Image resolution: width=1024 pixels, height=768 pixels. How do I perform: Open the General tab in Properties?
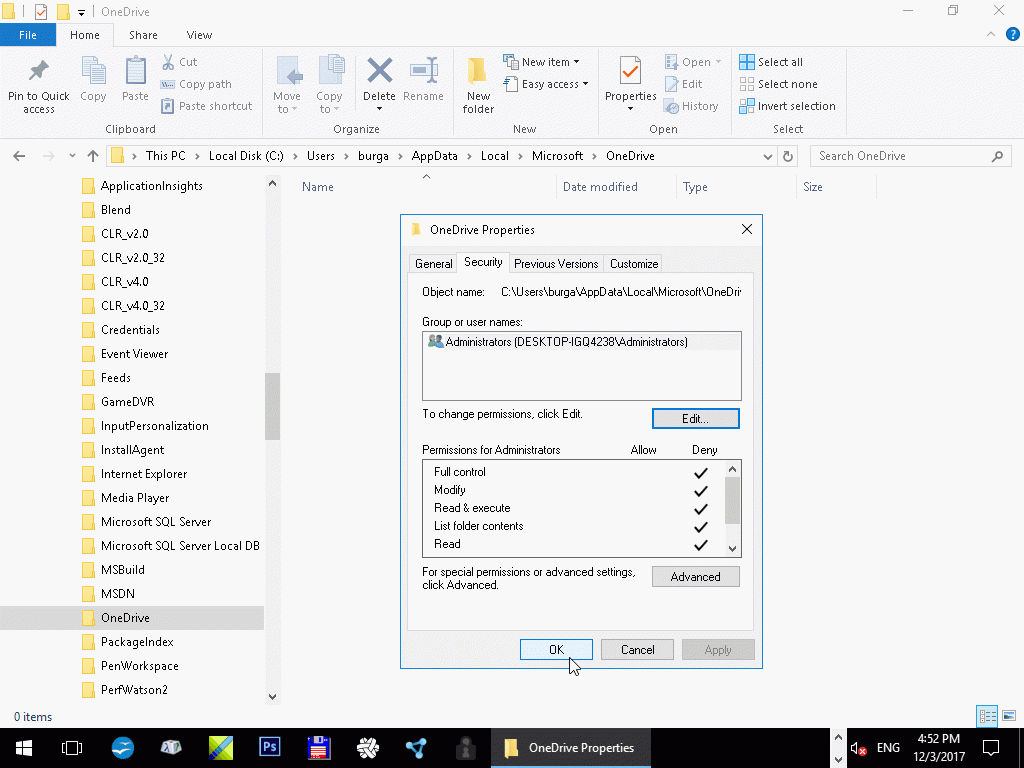[433, 264]
